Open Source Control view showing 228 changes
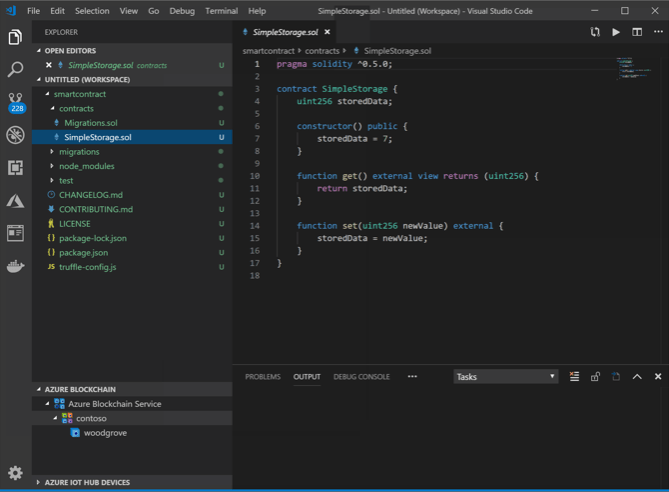The width and height of the screenshot is (669, 492). click(x=16, y=102)
